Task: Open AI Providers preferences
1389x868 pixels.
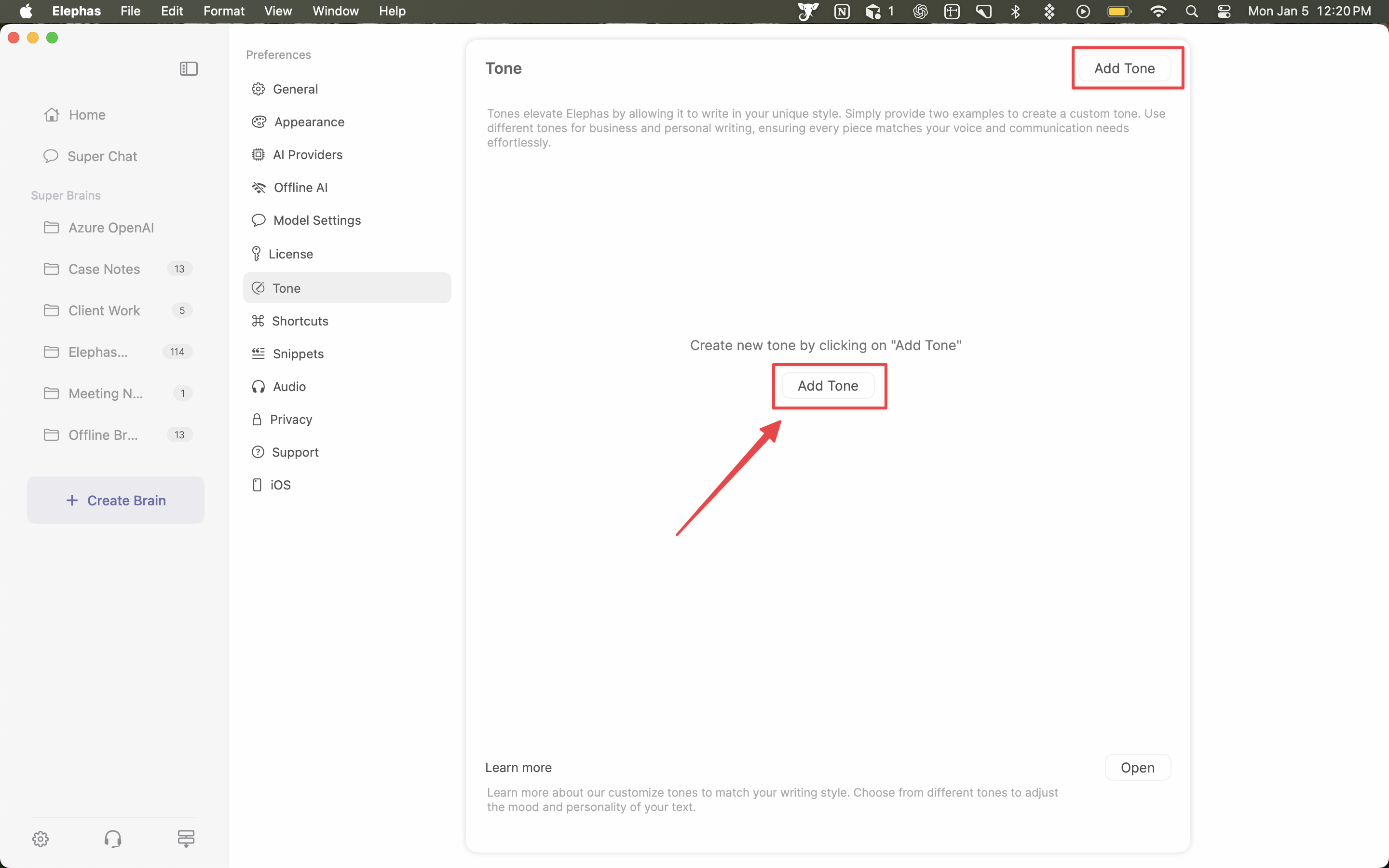Action: [347, 154]
